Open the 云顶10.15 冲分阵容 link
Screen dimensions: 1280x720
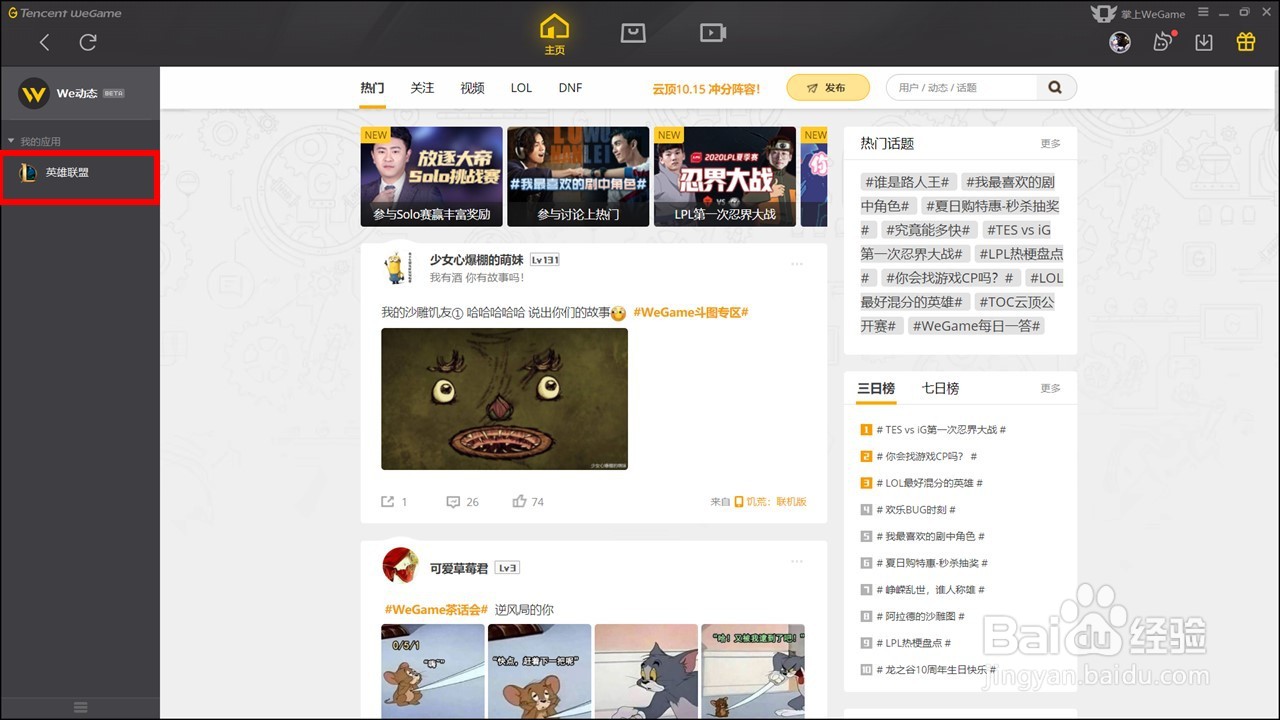(705, 89)
